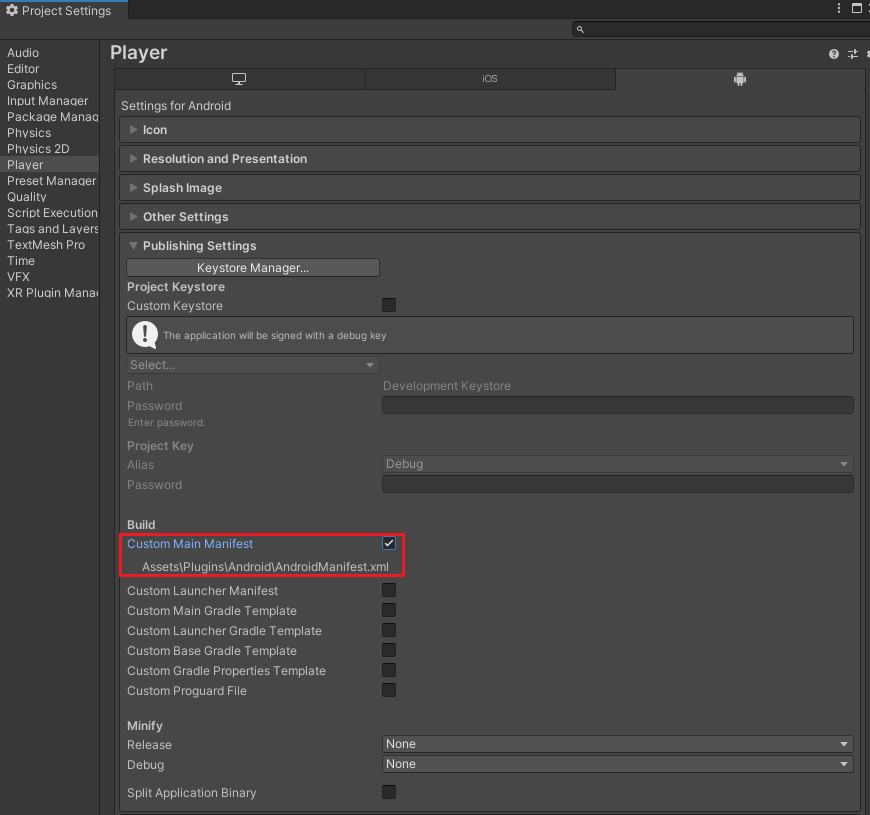Viewport: 870px width, 815px height.
Task: Open the Player settings help icon
Action: 833,54
